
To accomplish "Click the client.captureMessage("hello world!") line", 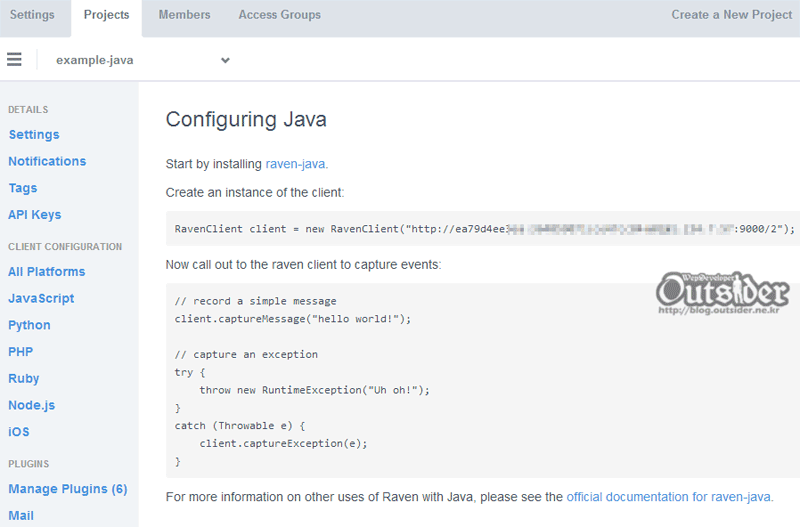I will tap(292, 319).
